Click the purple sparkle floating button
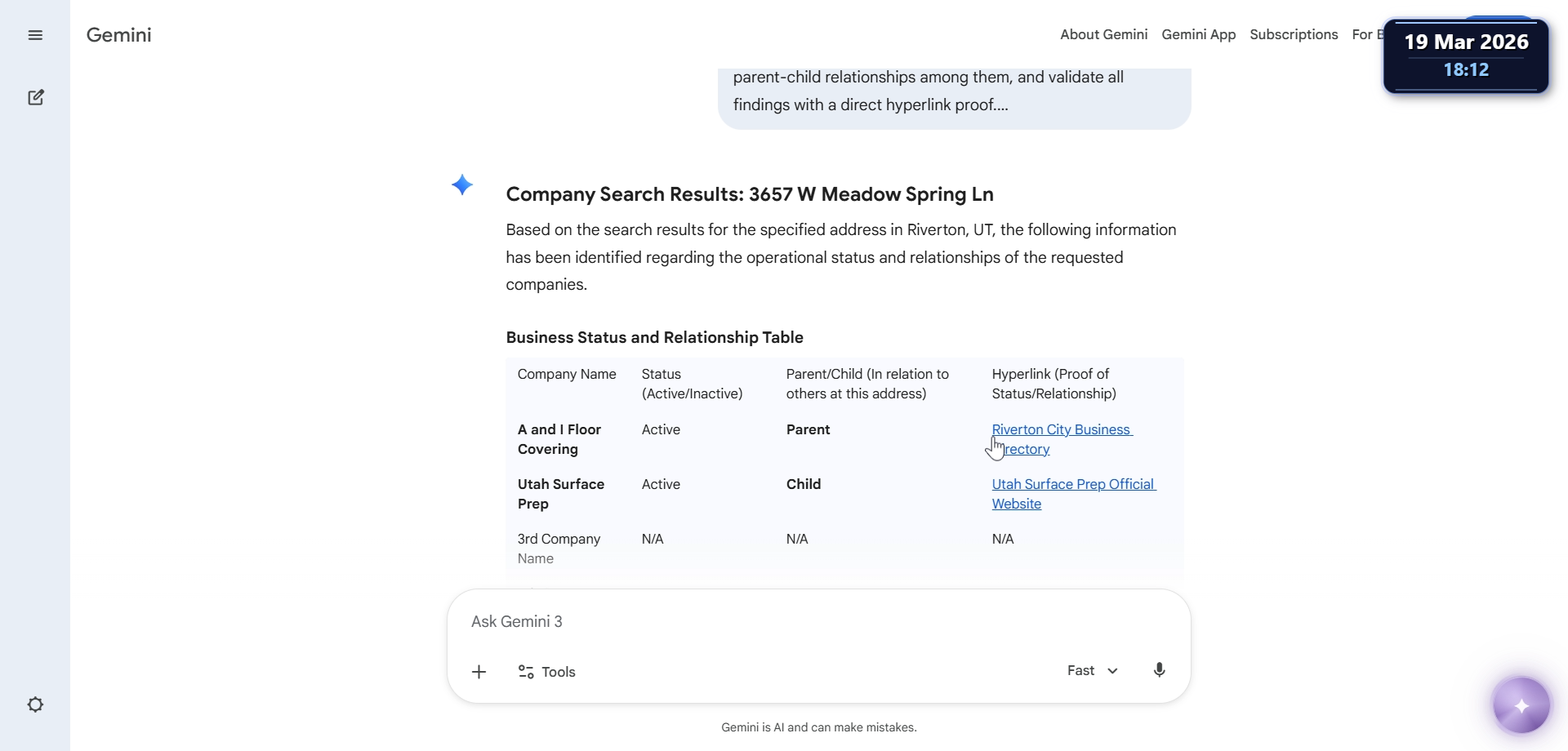Viewport: 1568px width, 751px height. point(1521,705)
